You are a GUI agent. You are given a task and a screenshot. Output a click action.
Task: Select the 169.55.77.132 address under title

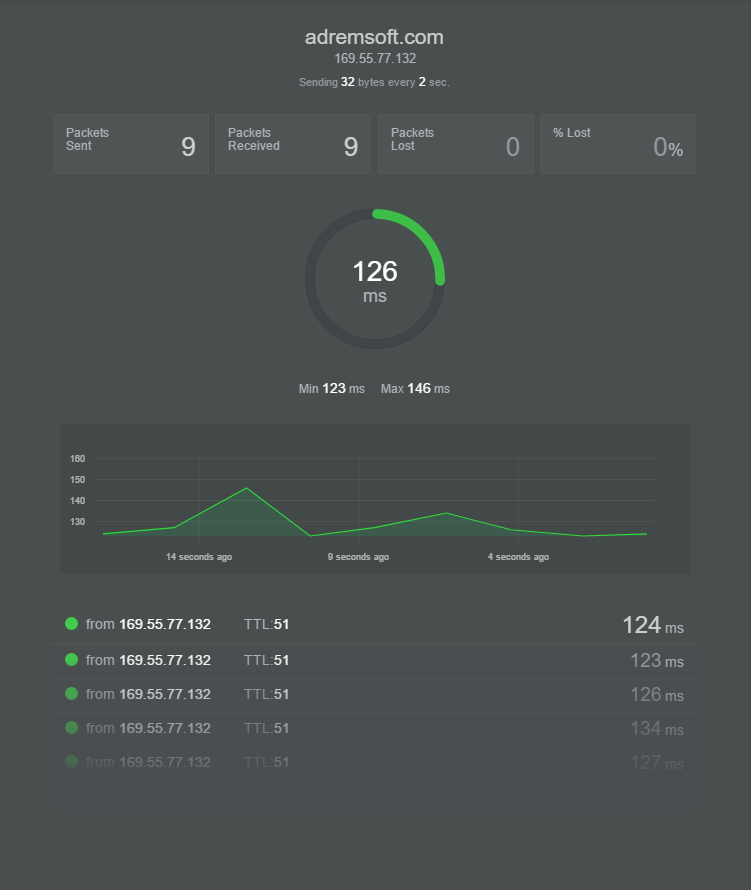tap(375, 58)
